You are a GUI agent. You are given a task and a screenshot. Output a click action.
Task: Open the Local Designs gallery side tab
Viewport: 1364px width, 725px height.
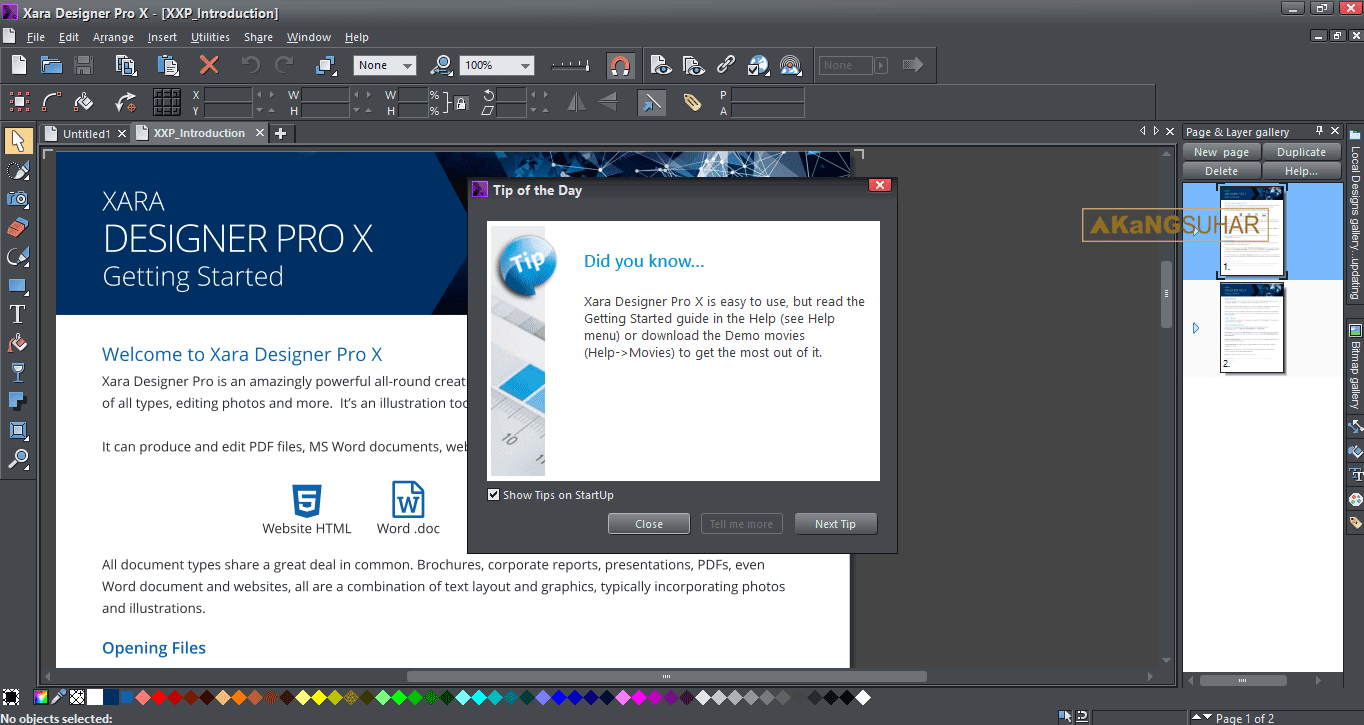coord(1355,216)
